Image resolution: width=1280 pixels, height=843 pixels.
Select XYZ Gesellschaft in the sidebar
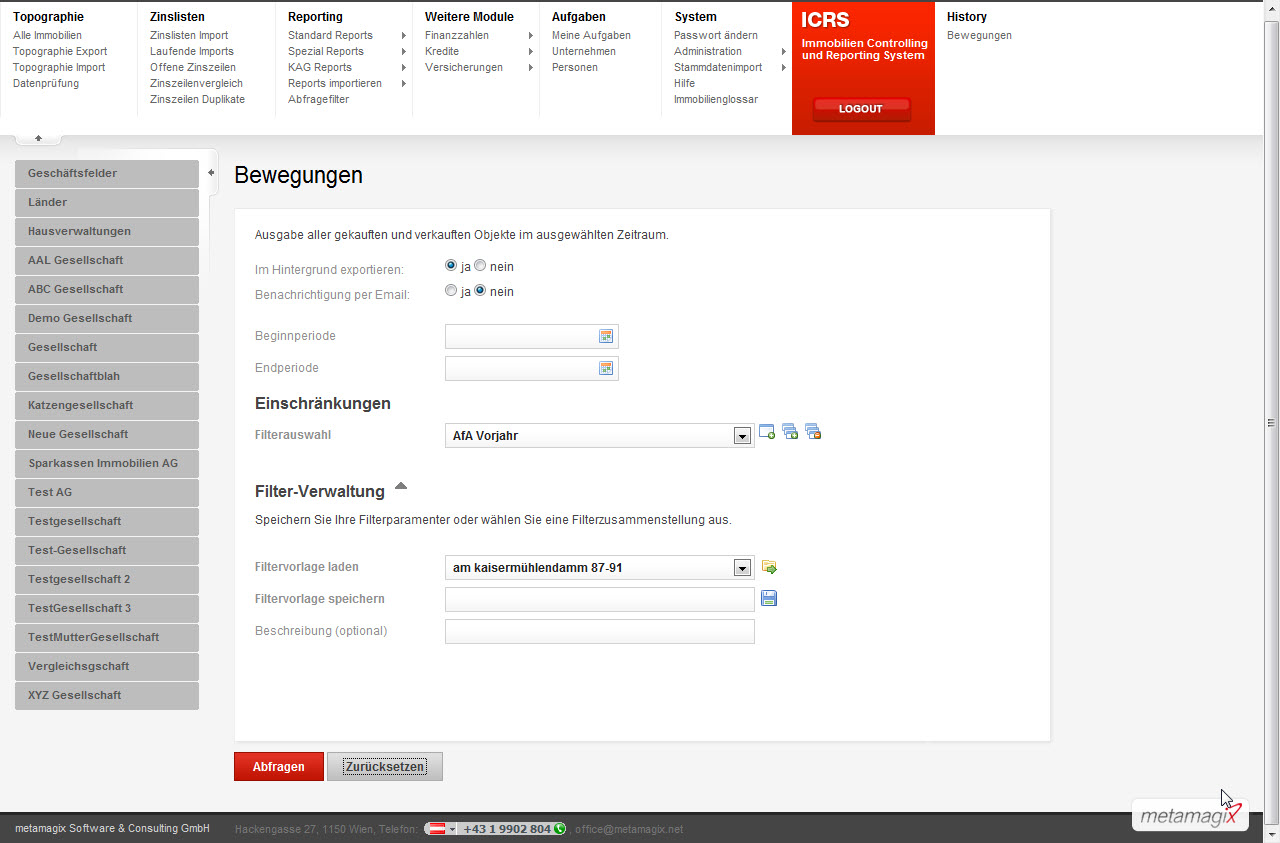point(107,695)
